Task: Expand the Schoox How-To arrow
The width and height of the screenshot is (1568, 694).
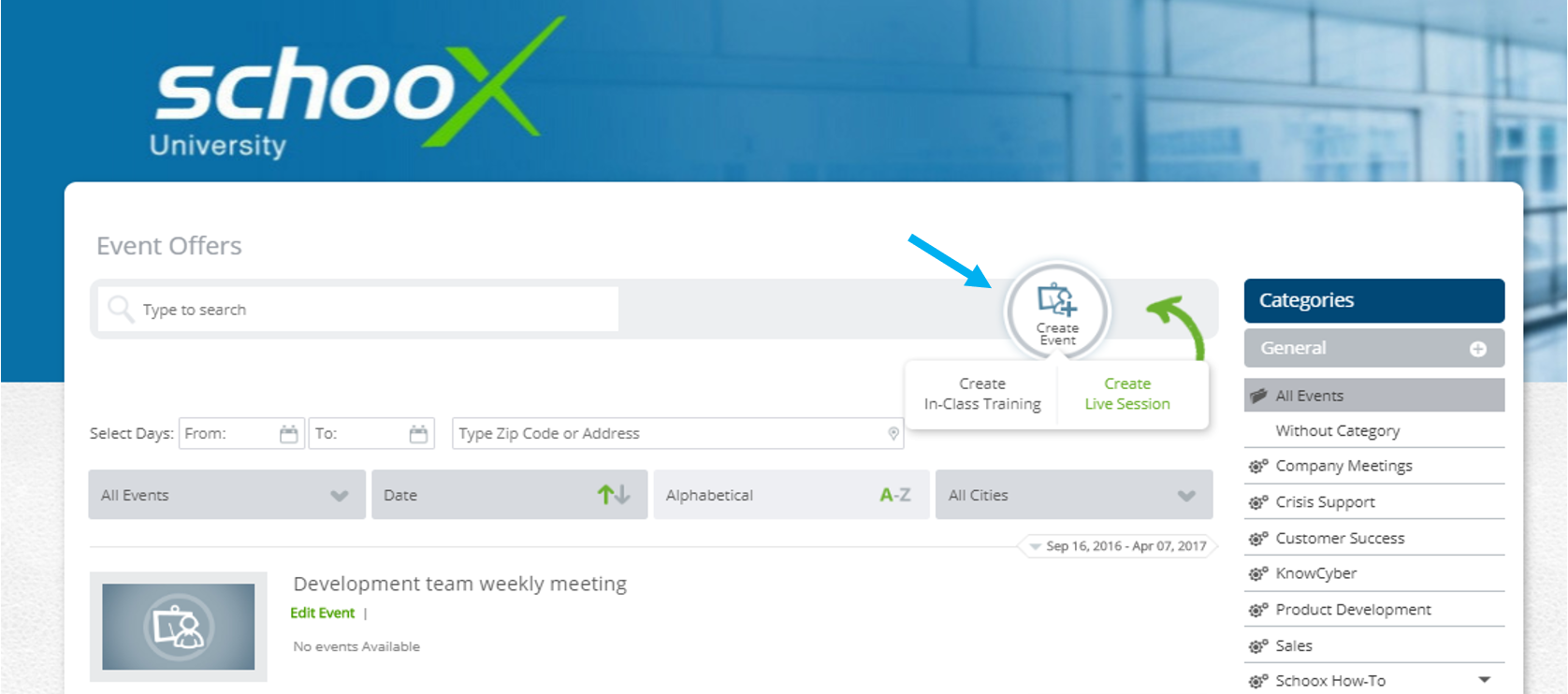Action: tap(1485, 680)
